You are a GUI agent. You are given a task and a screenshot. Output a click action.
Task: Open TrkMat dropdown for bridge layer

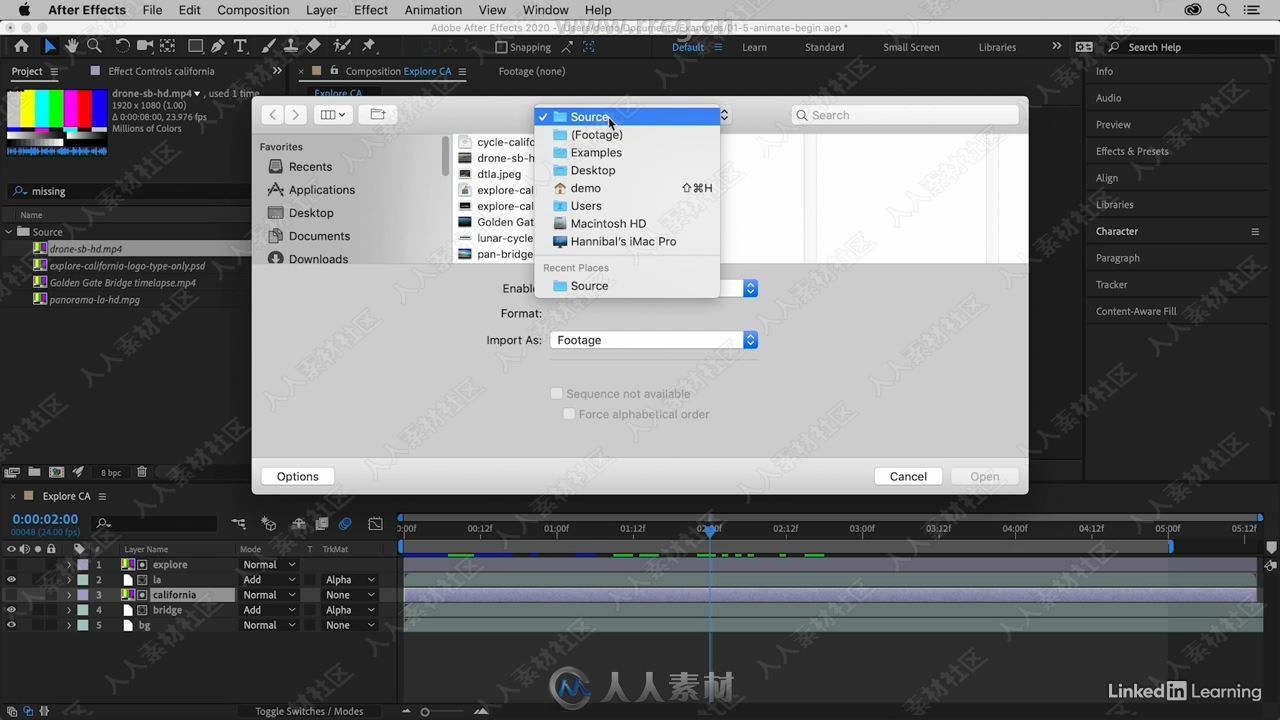350,610
